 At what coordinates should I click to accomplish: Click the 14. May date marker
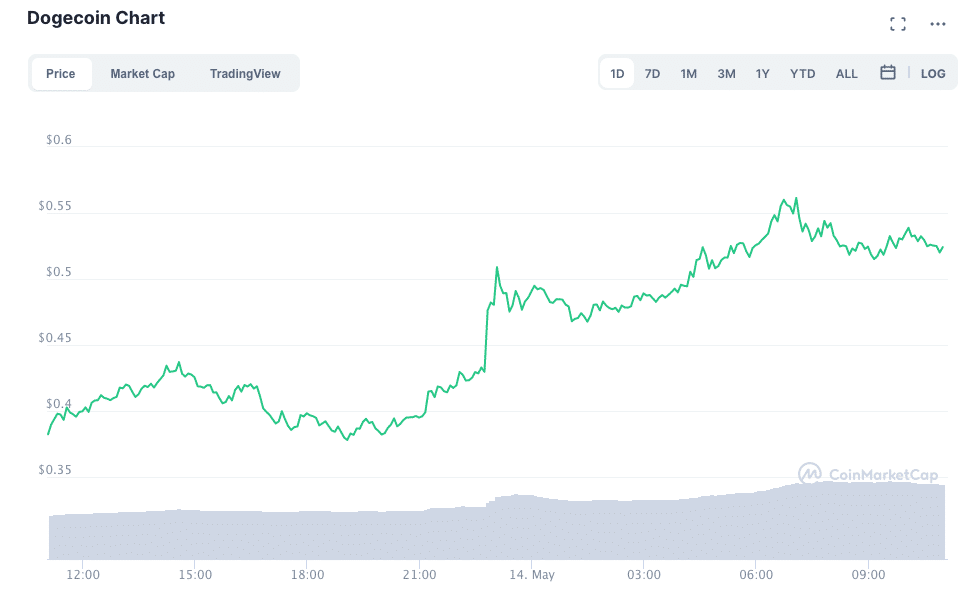click(x=531, y=575)
